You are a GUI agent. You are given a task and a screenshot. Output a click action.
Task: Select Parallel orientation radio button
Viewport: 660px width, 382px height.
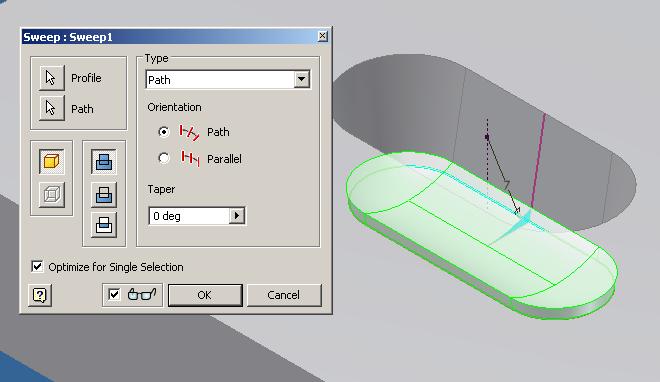pos(163,158)
